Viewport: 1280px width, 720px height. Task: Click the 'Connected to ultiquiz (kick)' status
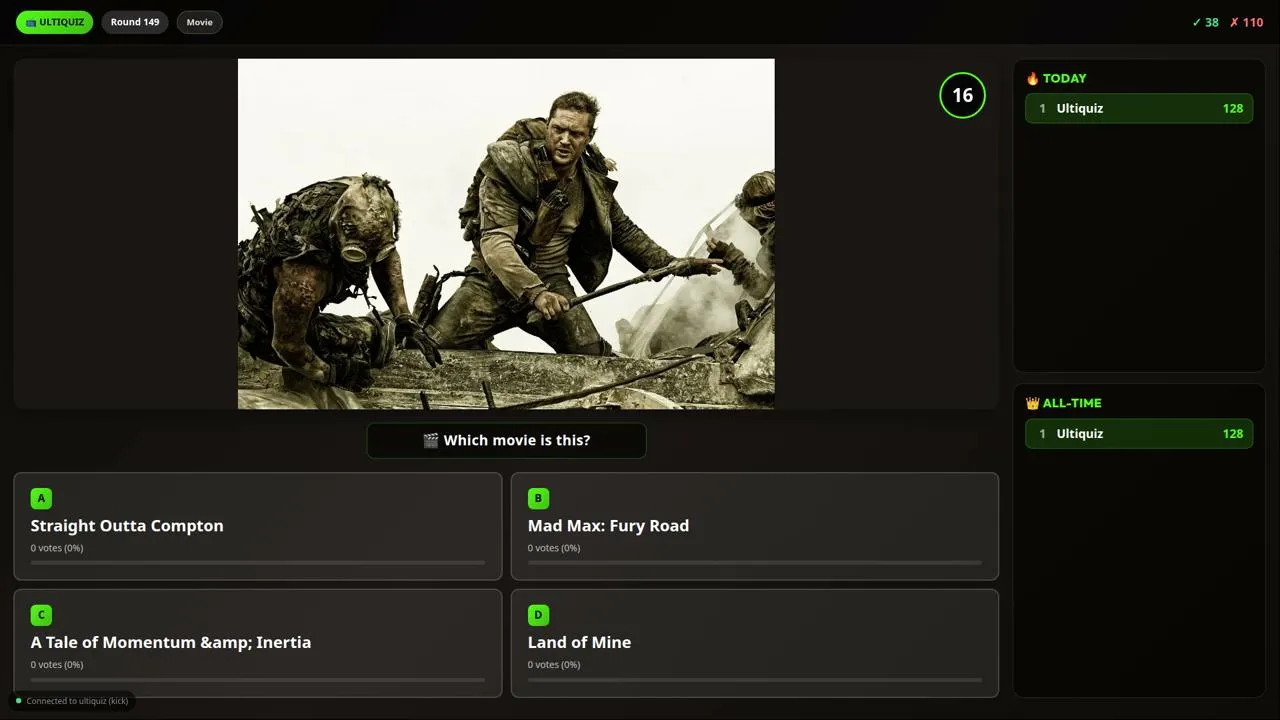pos(72,701)
